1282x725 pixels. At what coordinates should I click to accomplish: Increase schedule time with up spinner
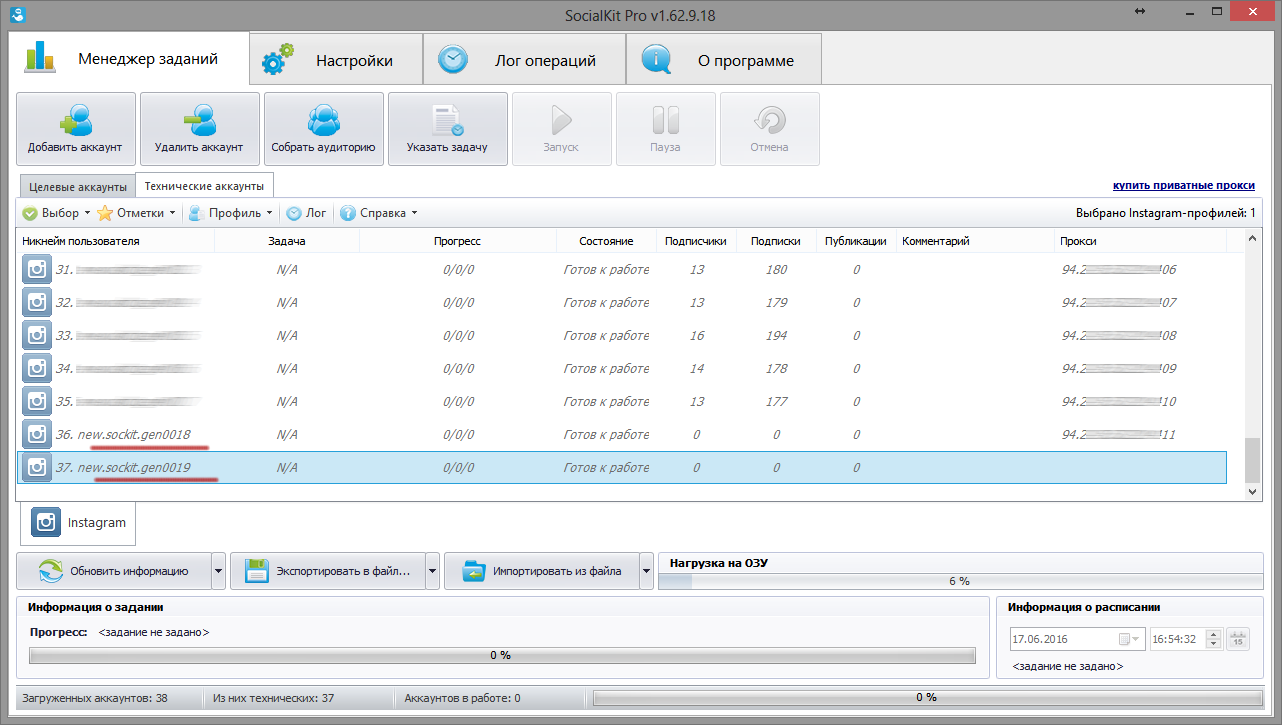[x=1214, y=635]
